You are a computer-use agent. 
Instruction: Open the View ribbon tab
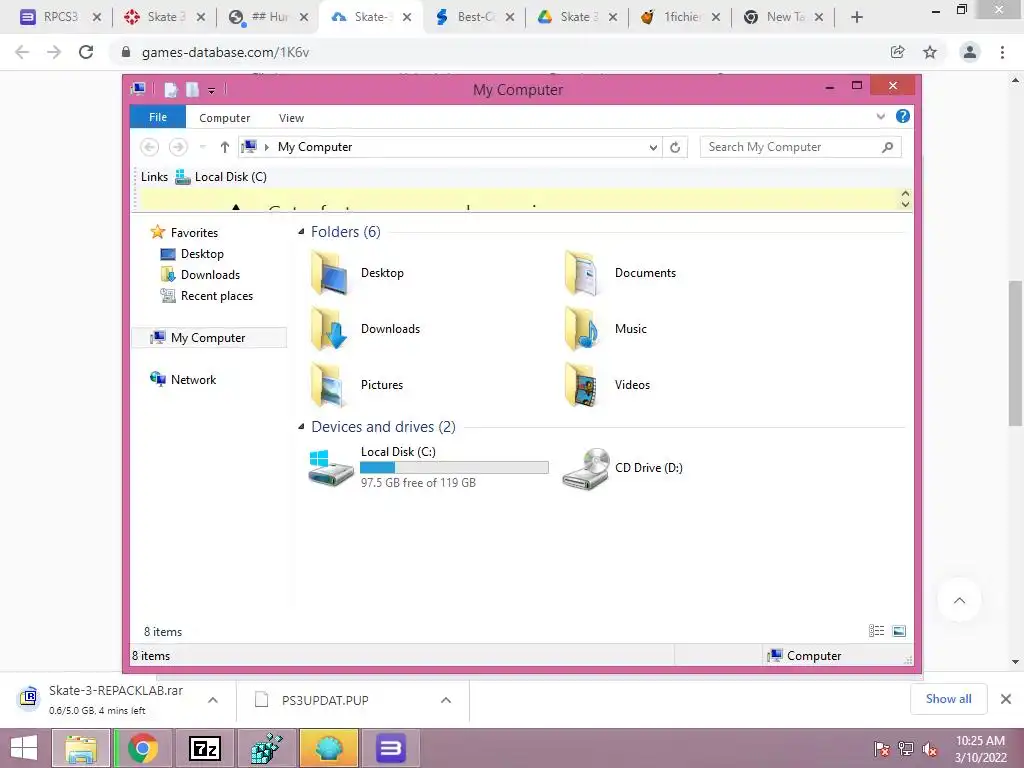tap(291, 118)
